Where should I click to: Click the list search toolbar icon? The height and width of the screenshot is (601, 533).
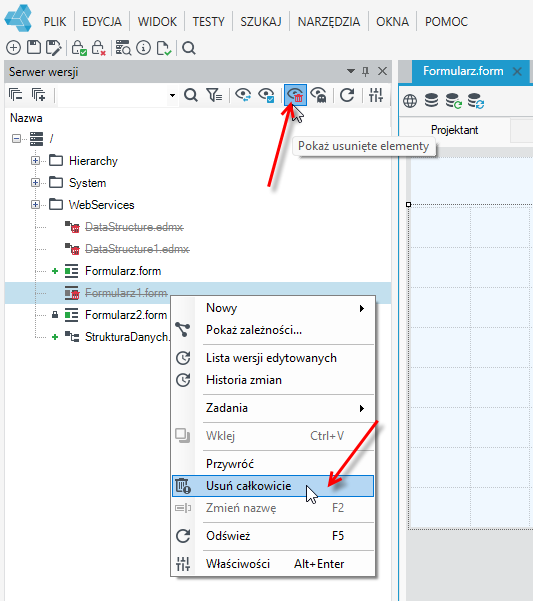pyautogui.click(x=123, y=48)
